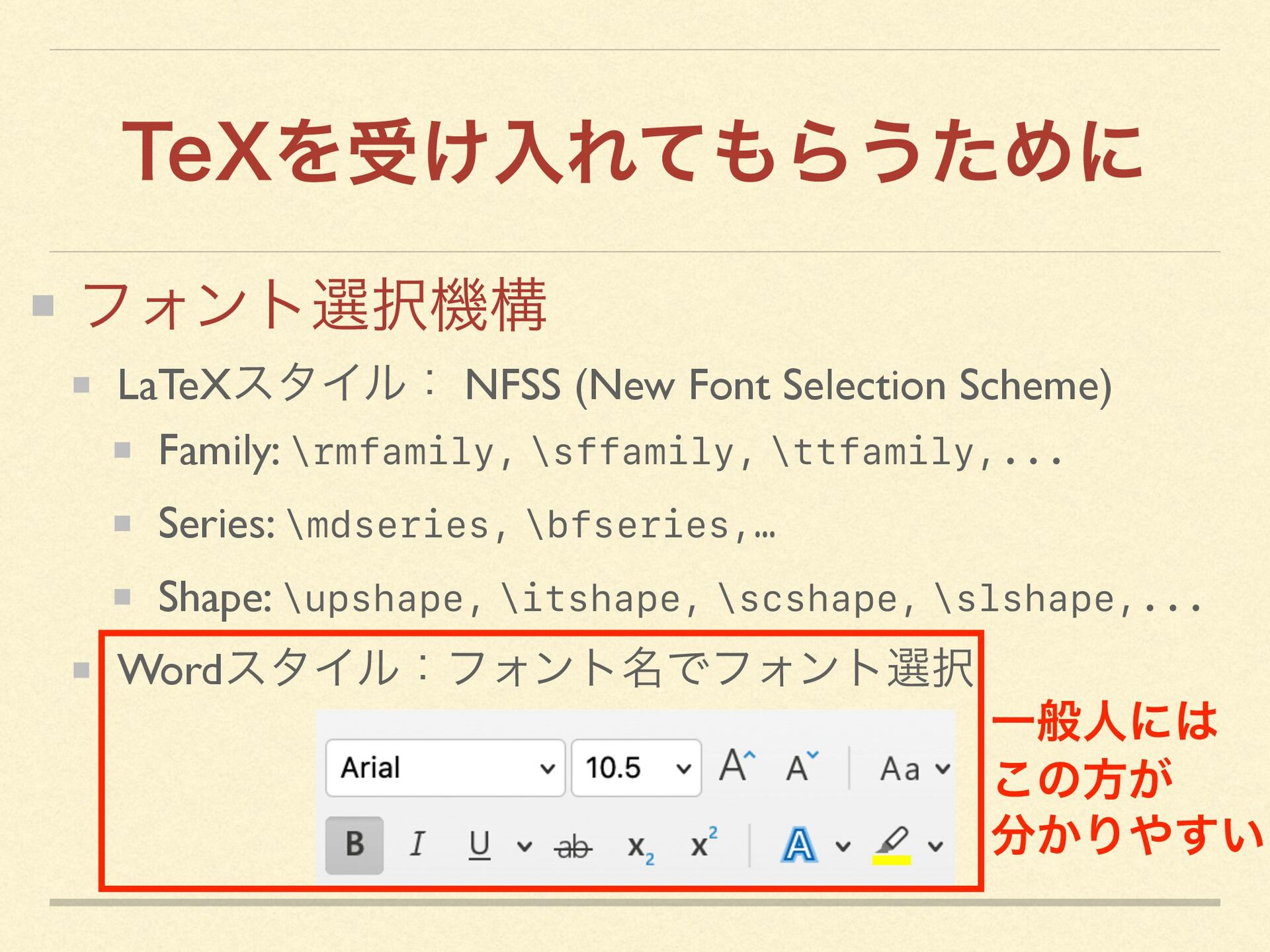The image size is (1270, 952).
Task: Expand the underline style dropdown arrow
Action: [x=524, y=846]
